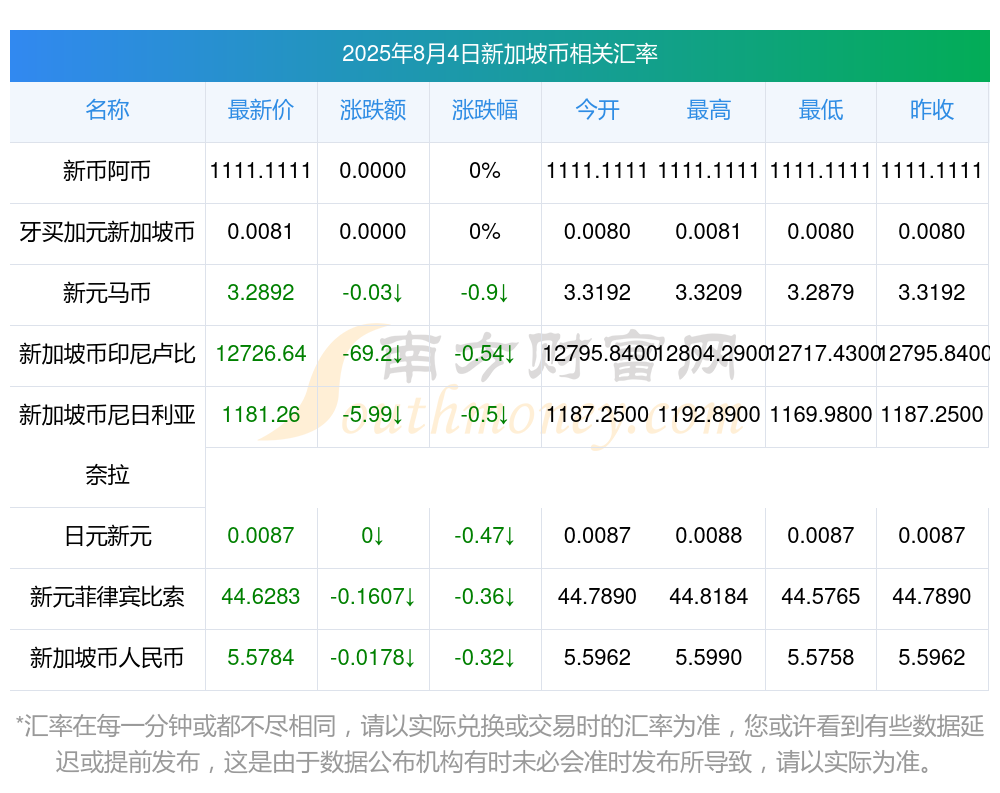Image resolution: width=1000 pixels, height=793 pixels.
Task: Click latest price 44.6283
Action: point(260,597)
